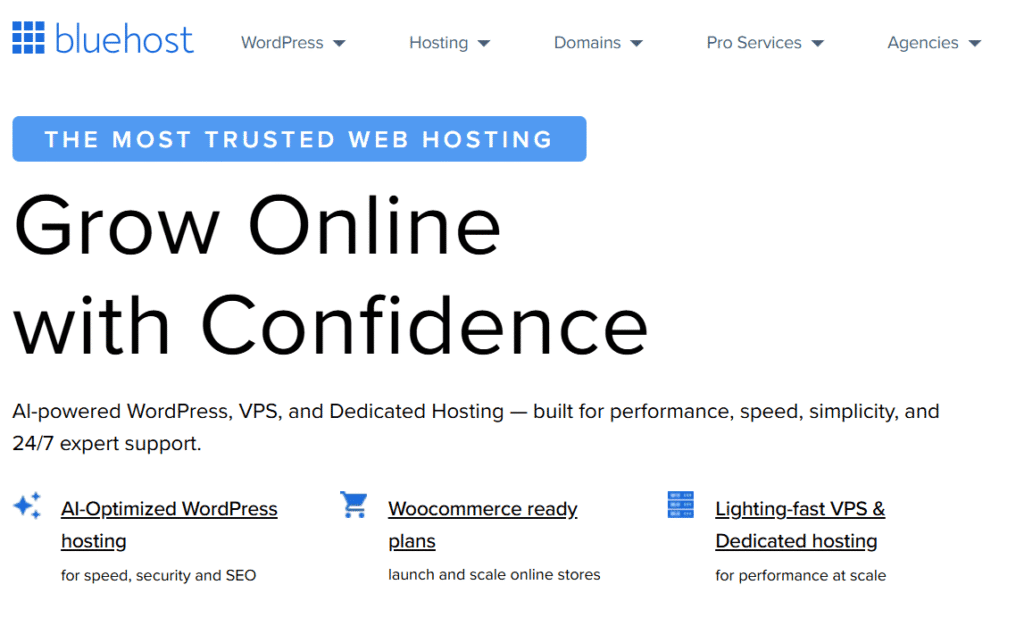Expand the Hosting dropdown arrow
Image resolution: width=1024 pixels, height=618 pixels.
pos(486,44)
